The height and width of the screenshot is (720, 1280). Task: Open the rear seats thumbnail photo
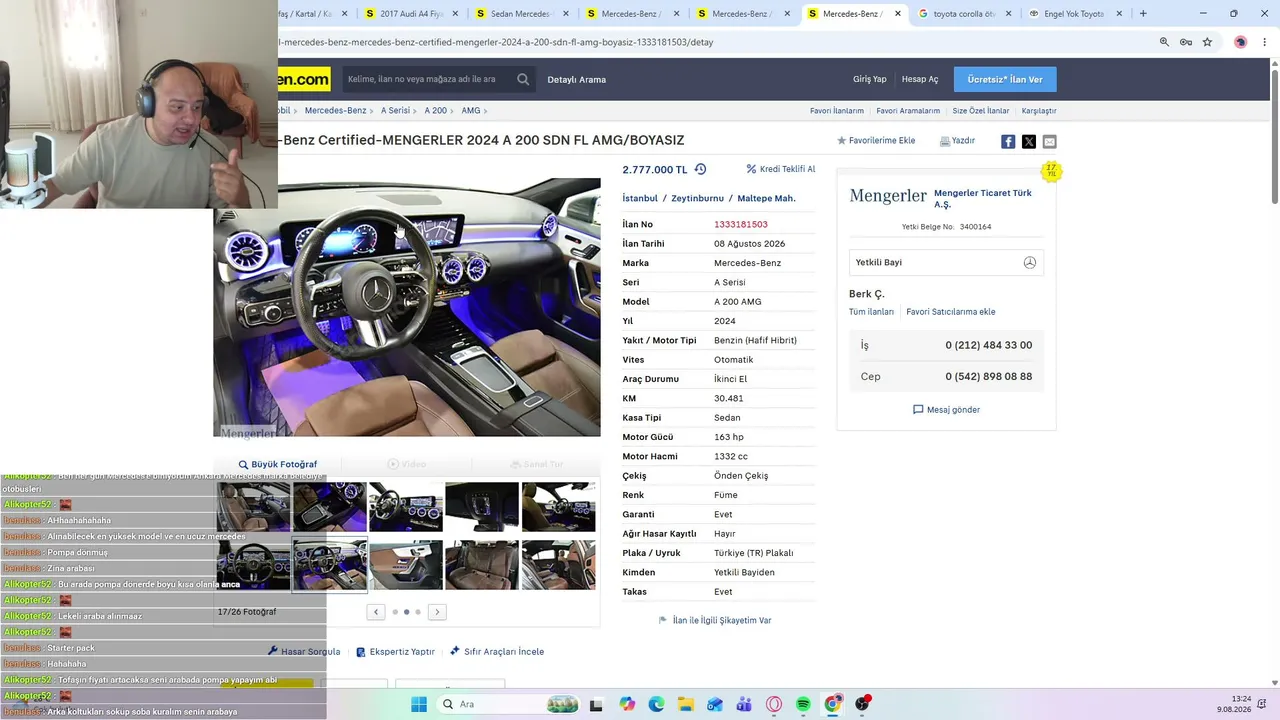(482, 565)
